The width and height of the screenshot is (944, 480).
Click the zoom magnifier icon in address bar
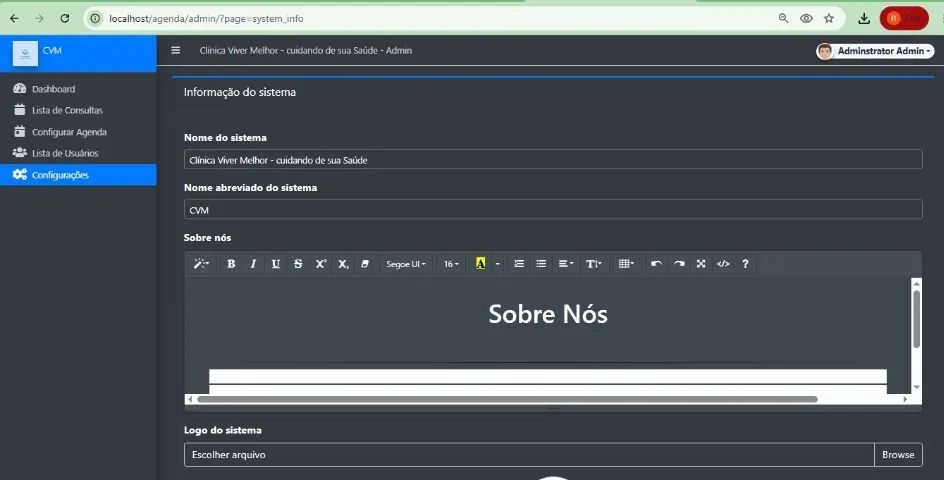[x=783, y=19]
